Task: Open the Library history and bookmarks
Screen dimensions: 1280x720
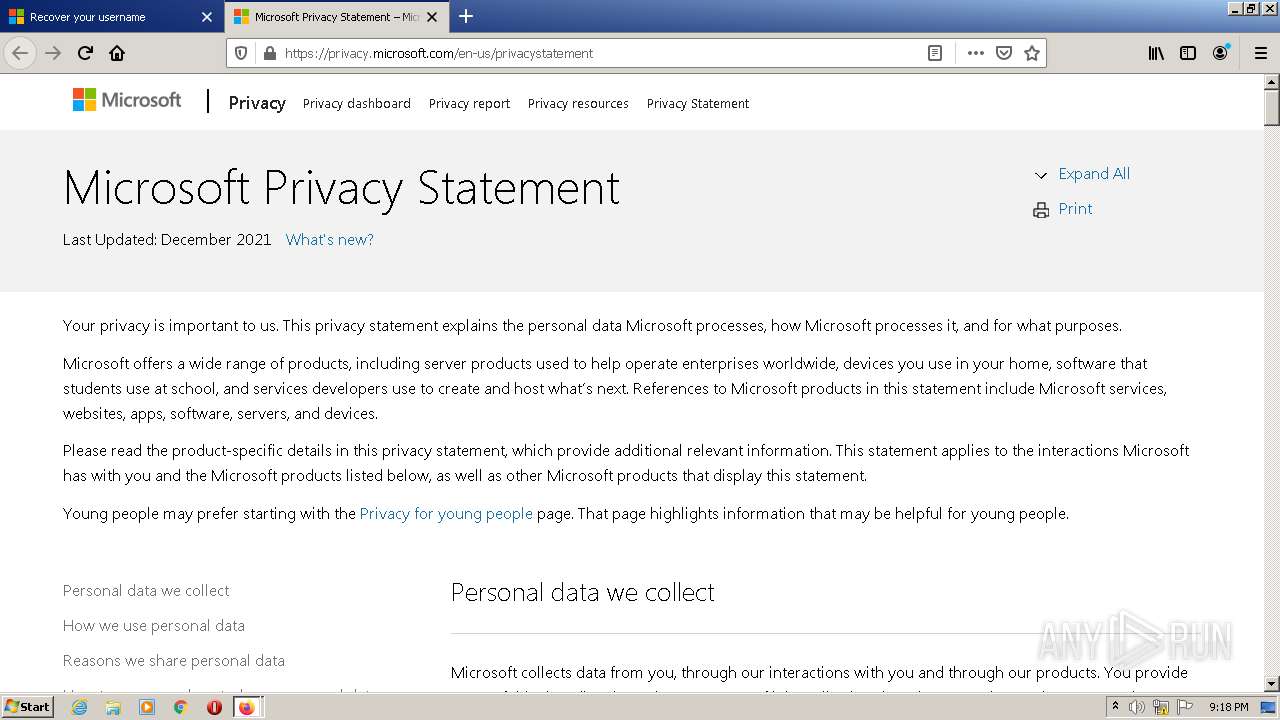Action: click(1156, 53)
